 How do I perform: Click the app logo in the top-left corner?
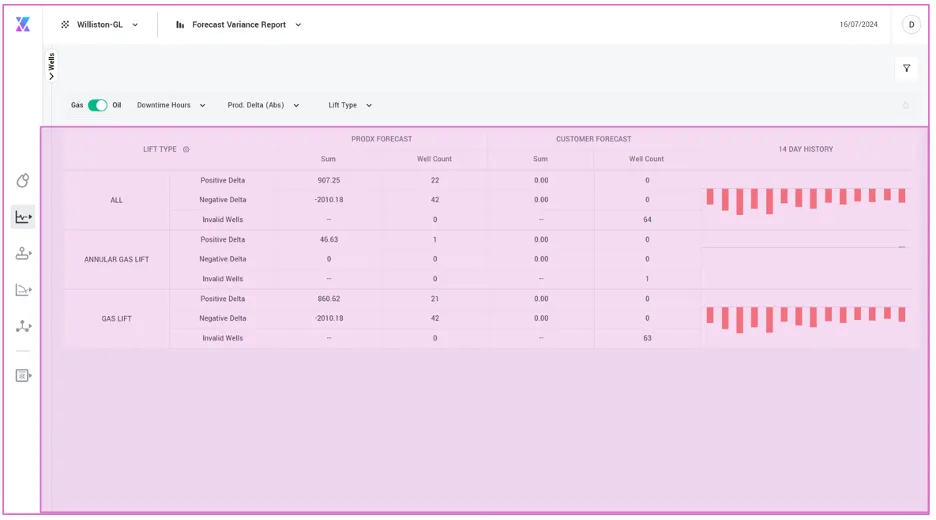pos(23,24)
